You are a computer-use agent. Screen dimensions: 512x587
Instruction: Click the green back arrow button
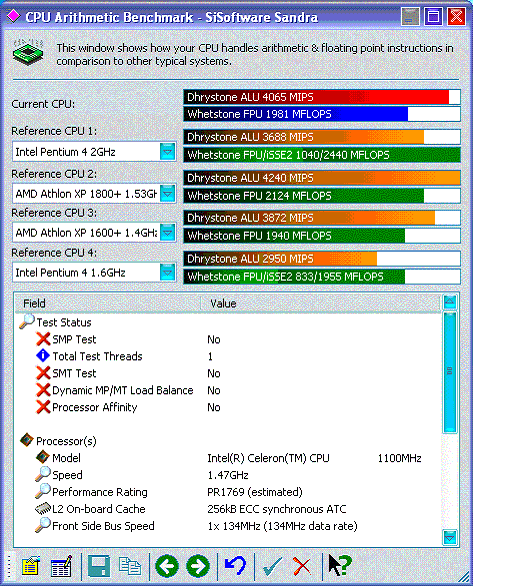click(x=167, y=566)
